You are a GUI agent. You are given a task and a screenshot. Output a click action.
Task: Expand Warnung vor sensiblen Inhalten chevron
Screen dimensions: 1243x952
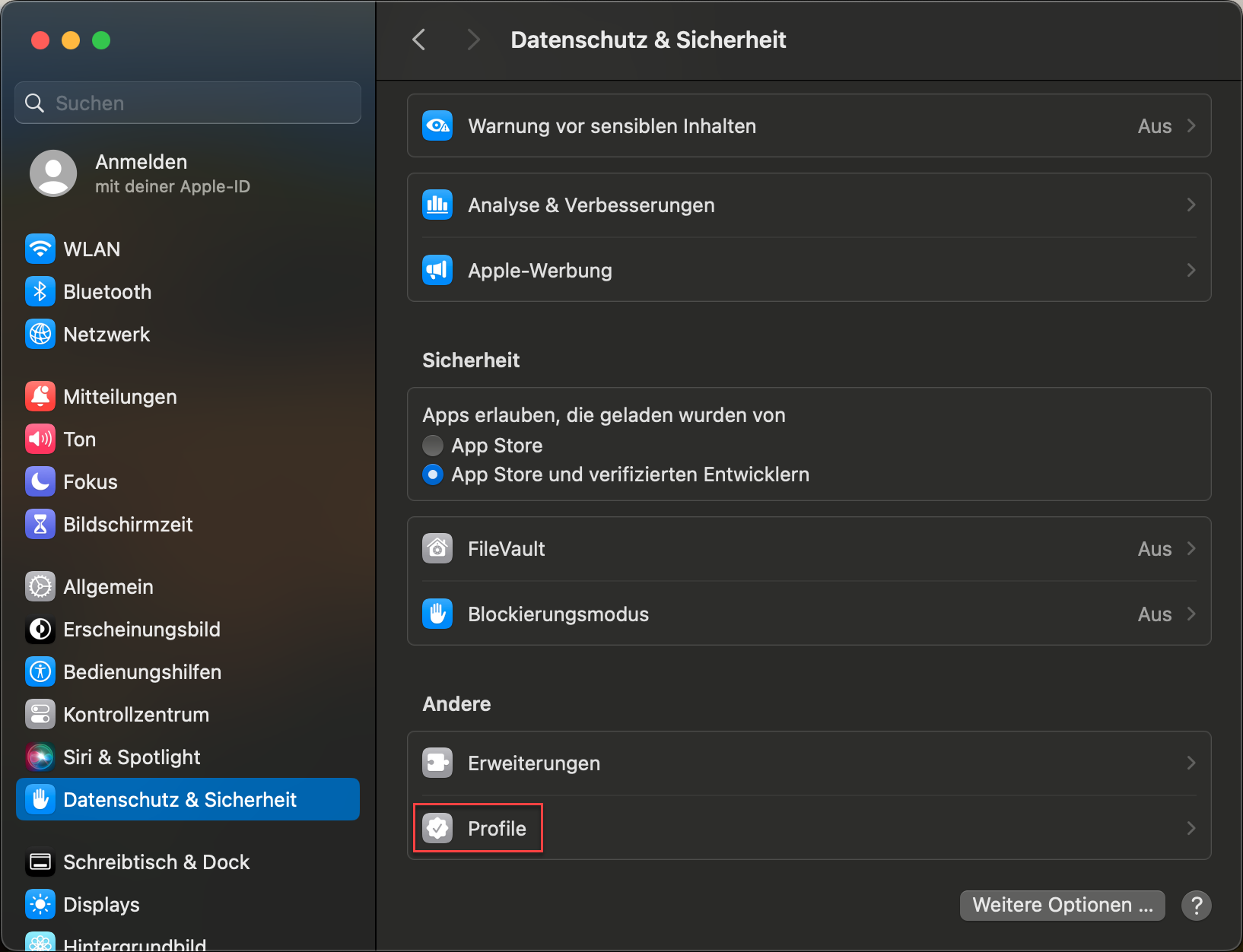coord(1191,125)
